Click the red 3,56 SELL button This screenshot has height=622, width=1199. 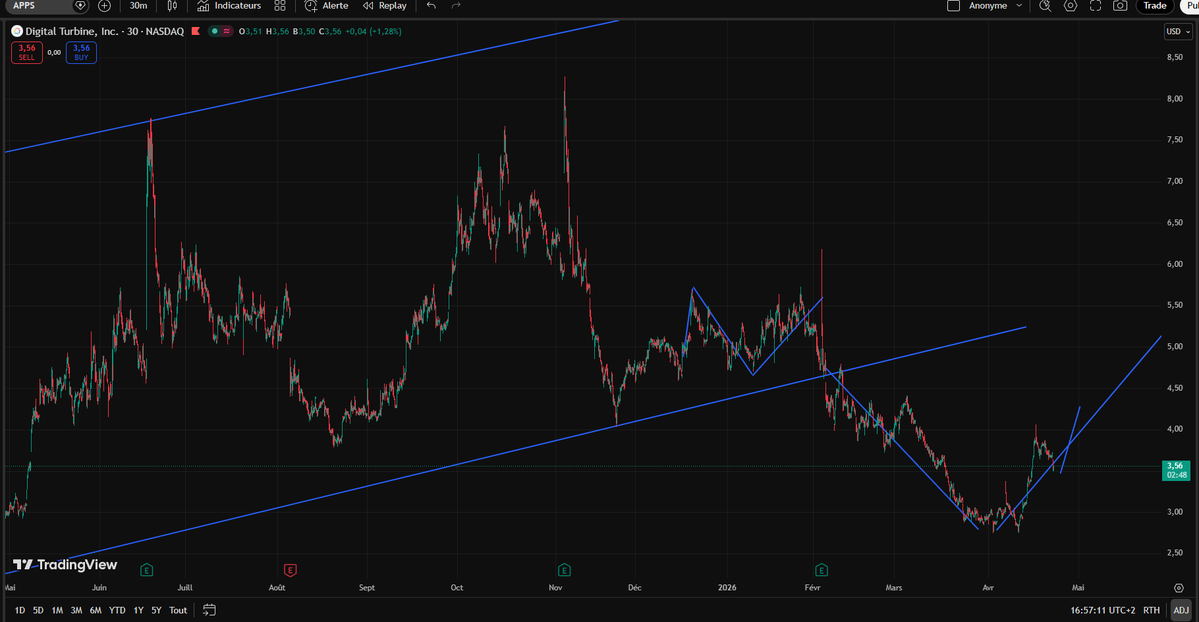pos(27,52)
